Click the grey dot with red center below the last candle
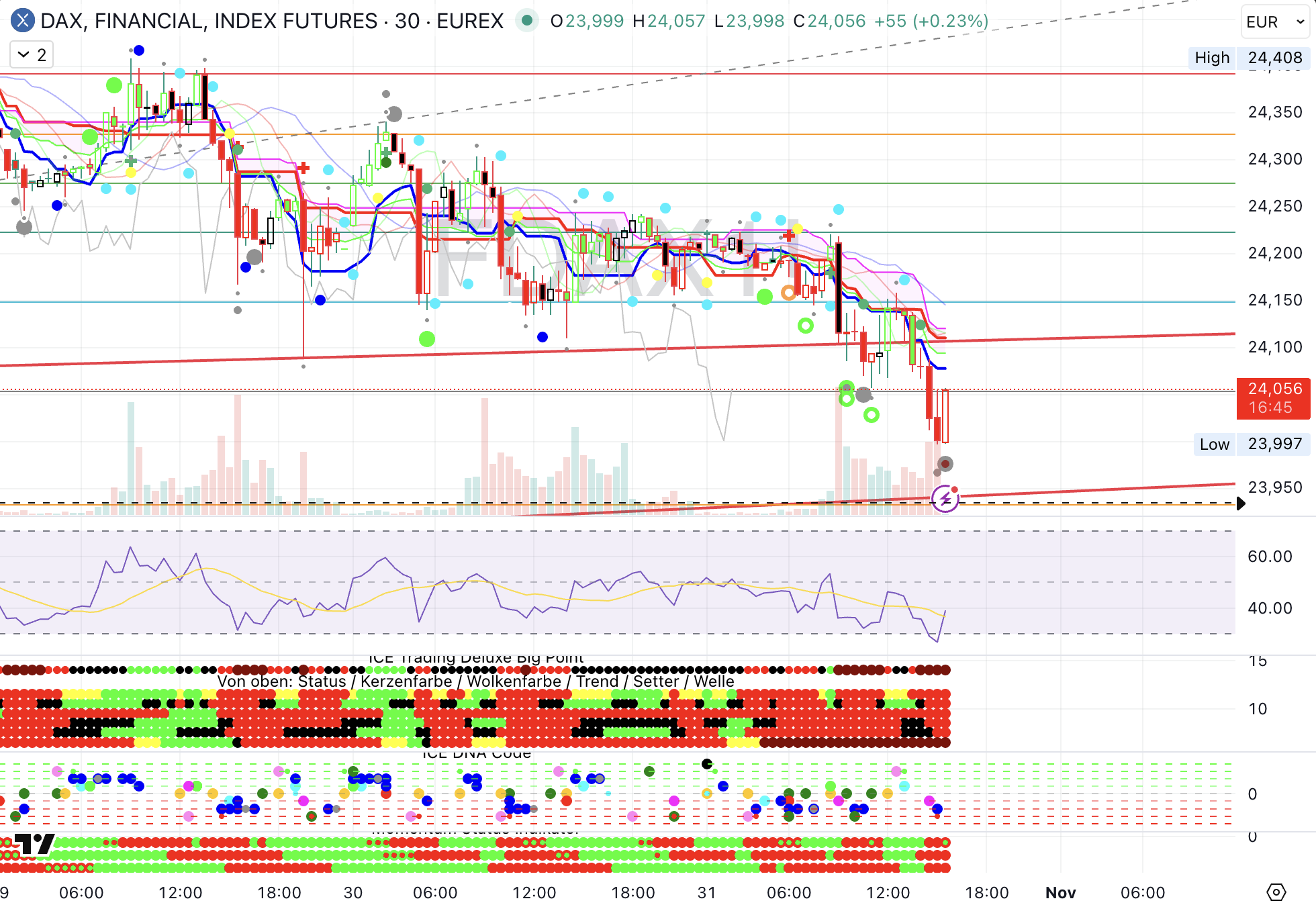This screenshot has height=909, width=1316. pos(945,464)
